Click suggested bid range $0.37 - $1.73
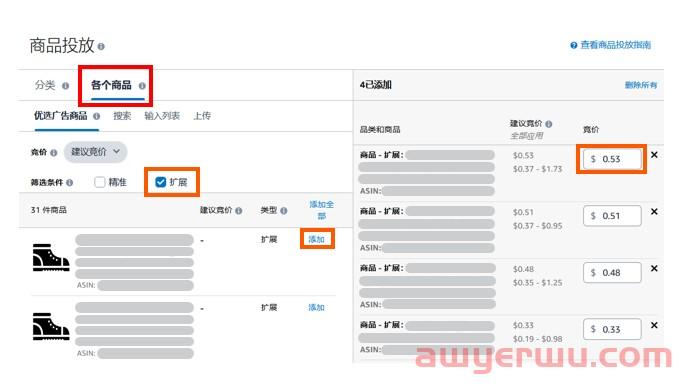The width and height of the screenshot is (691, 387). [x=537, y=169]
